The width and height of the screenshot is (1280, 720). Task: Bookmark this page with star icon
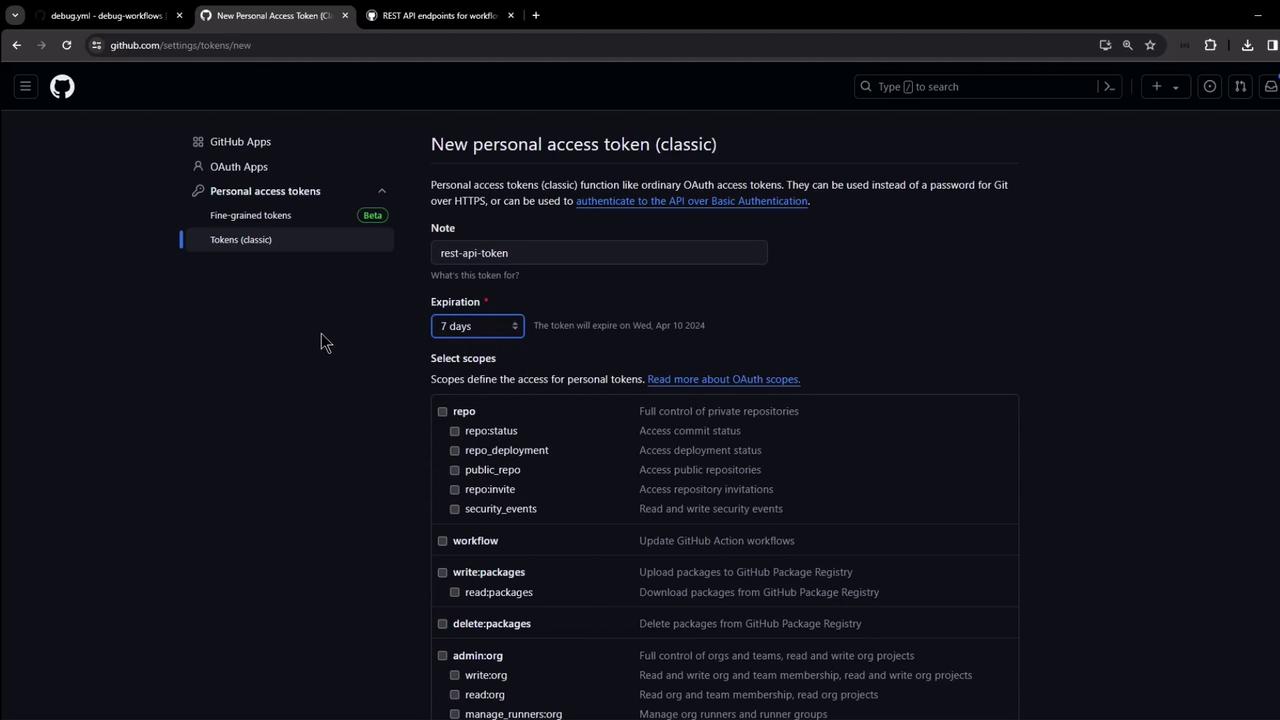coord(1150,45)
